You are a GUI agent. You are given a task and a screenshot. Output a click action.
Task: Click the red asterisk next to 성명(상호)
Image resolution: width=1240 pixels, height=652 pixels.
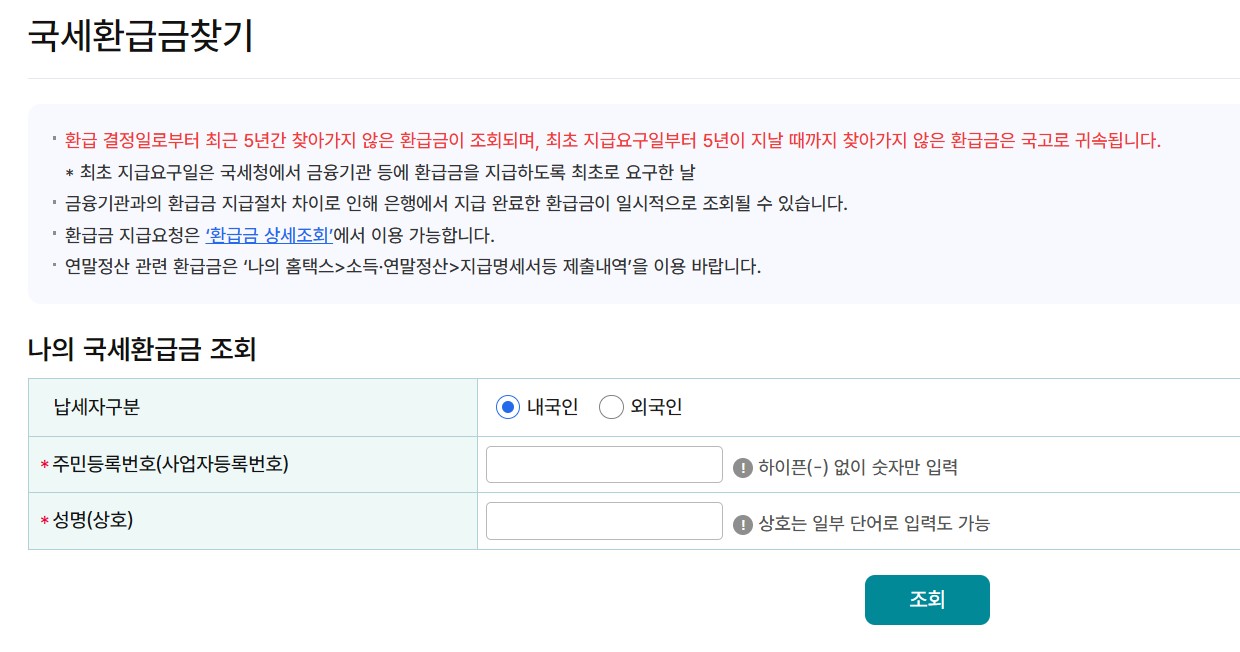tap(45, 522)
